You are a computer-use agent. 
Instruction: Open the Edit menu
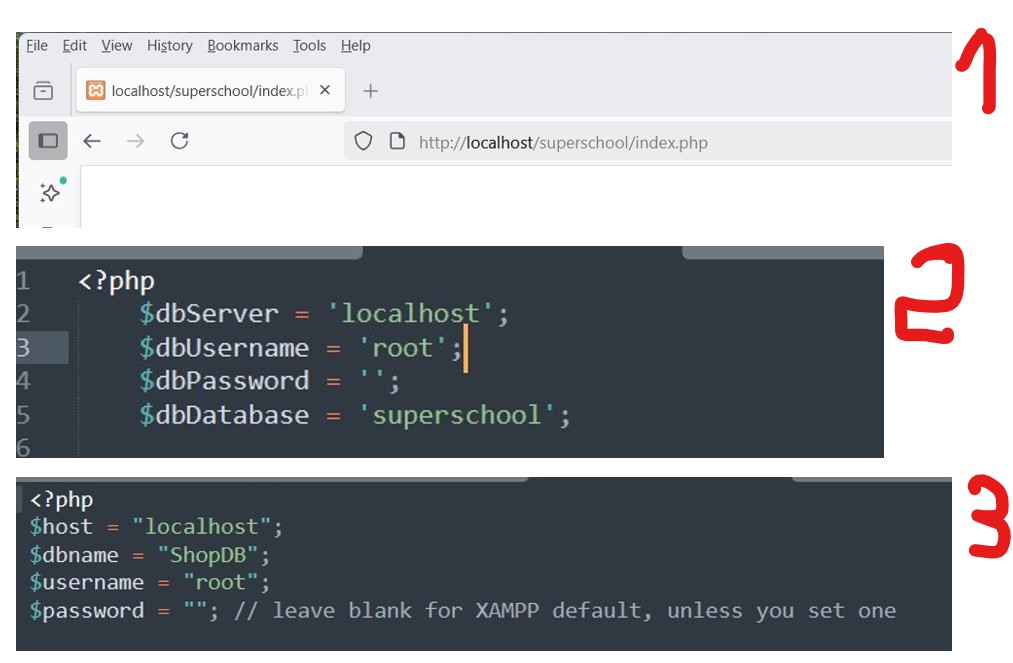tap(74, 46)
